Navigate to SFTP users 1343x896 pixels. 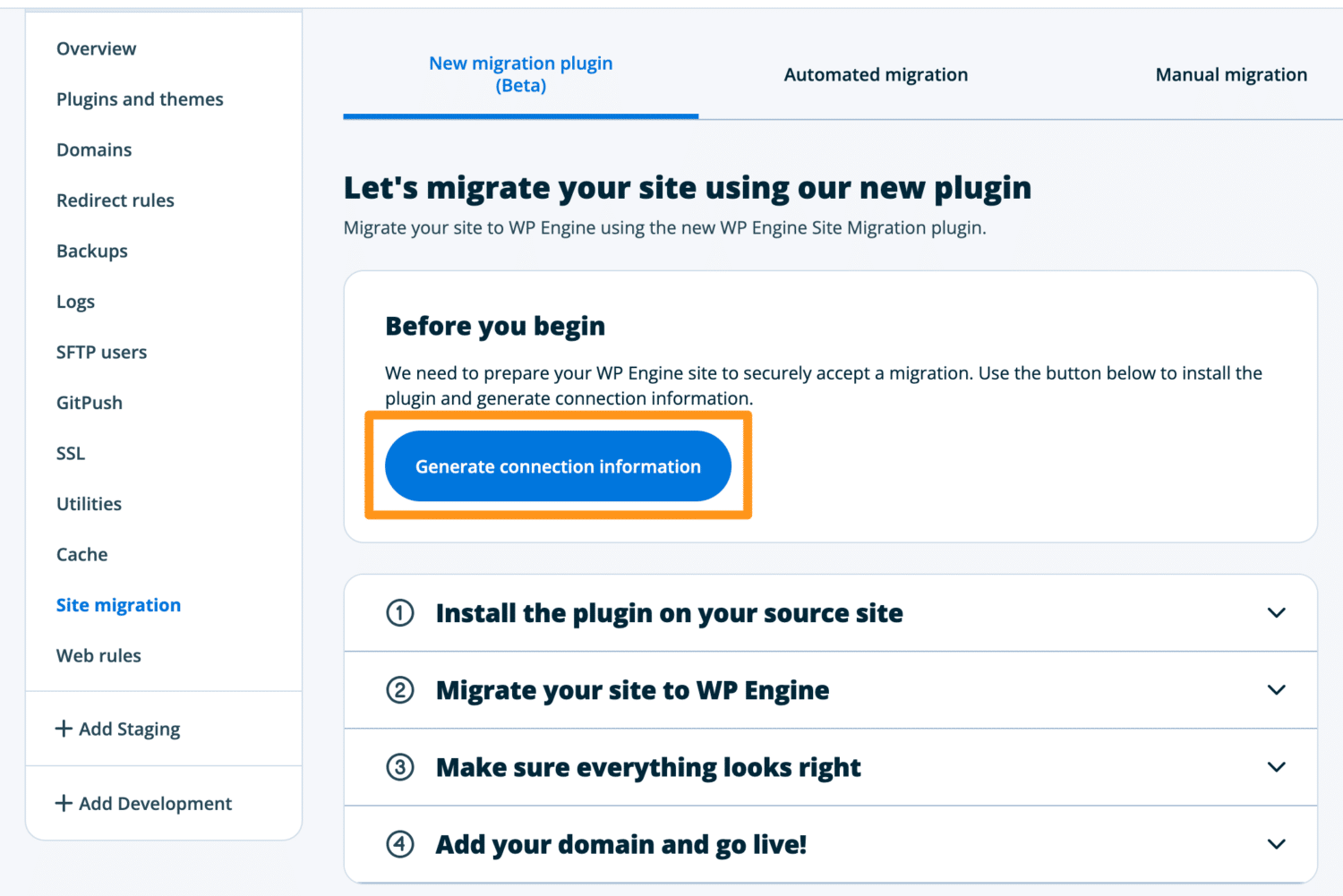coord(101,352)
